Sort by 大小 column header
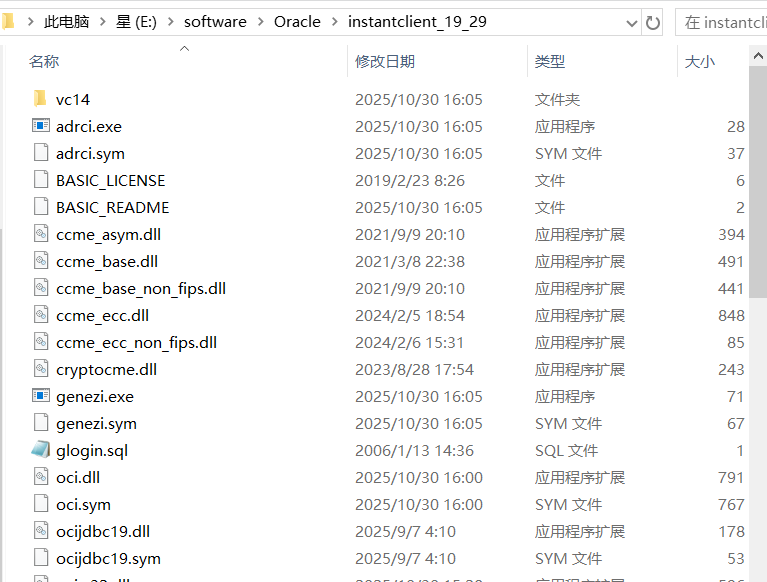Screen dimensions: 767x582 coord(699,61)
